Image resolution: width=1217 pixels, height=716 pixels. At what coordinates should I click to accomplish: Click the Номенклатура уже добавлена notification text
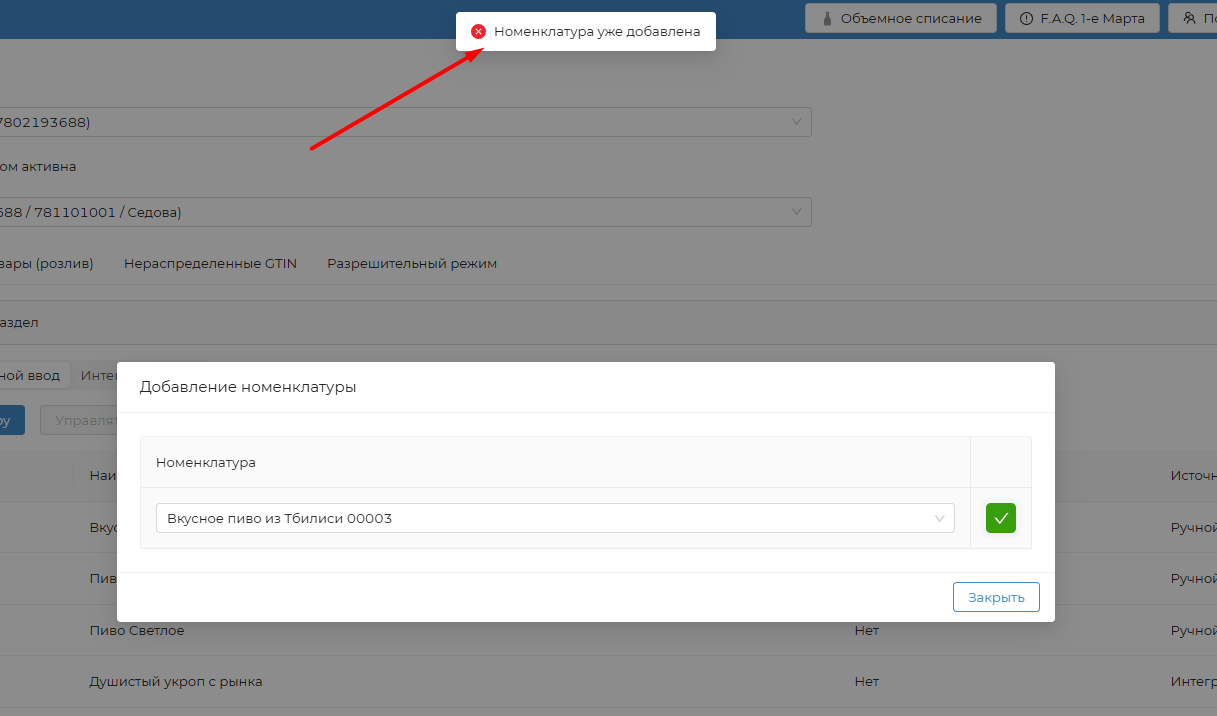(x=596, y=32)
